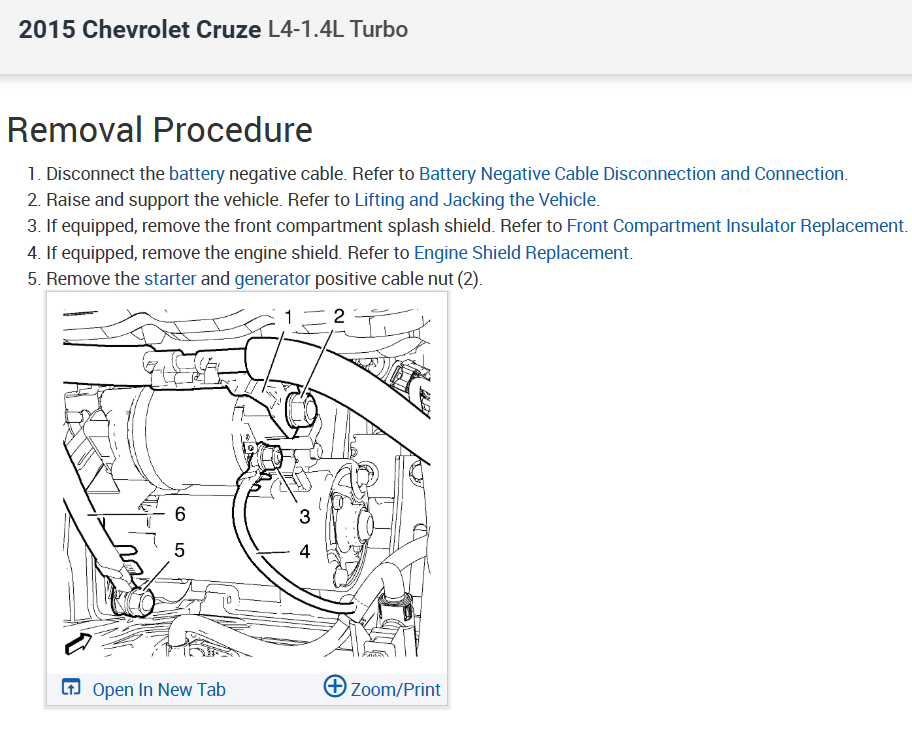Click 'Open In New Tab' text link

click(159, 690)
